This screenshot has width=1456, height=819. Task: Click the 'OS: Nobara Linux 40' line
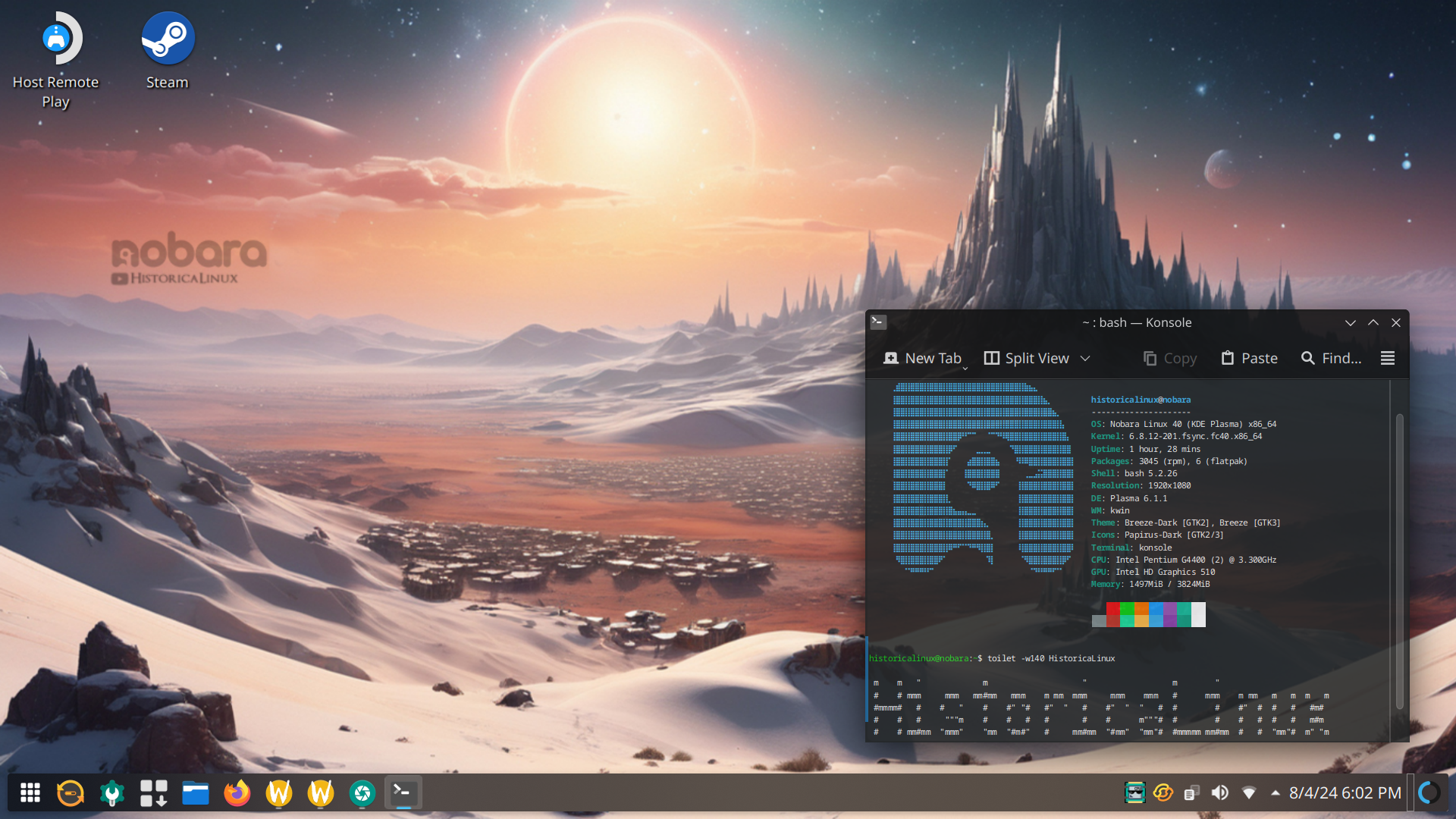pos(1184,424)
